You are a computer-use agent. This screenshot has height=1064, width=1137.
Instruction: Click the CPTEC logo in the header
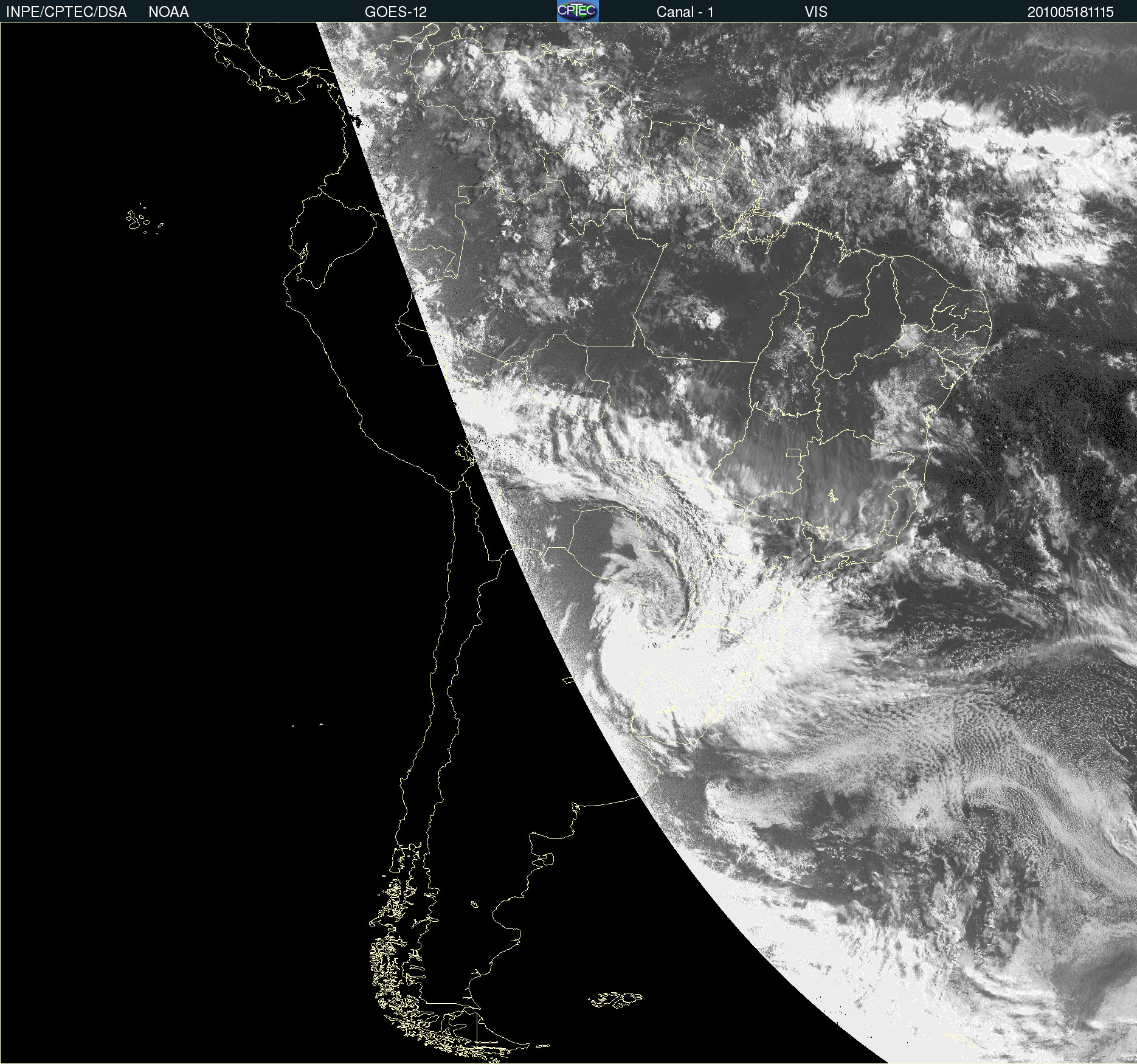tap(578, 11)
